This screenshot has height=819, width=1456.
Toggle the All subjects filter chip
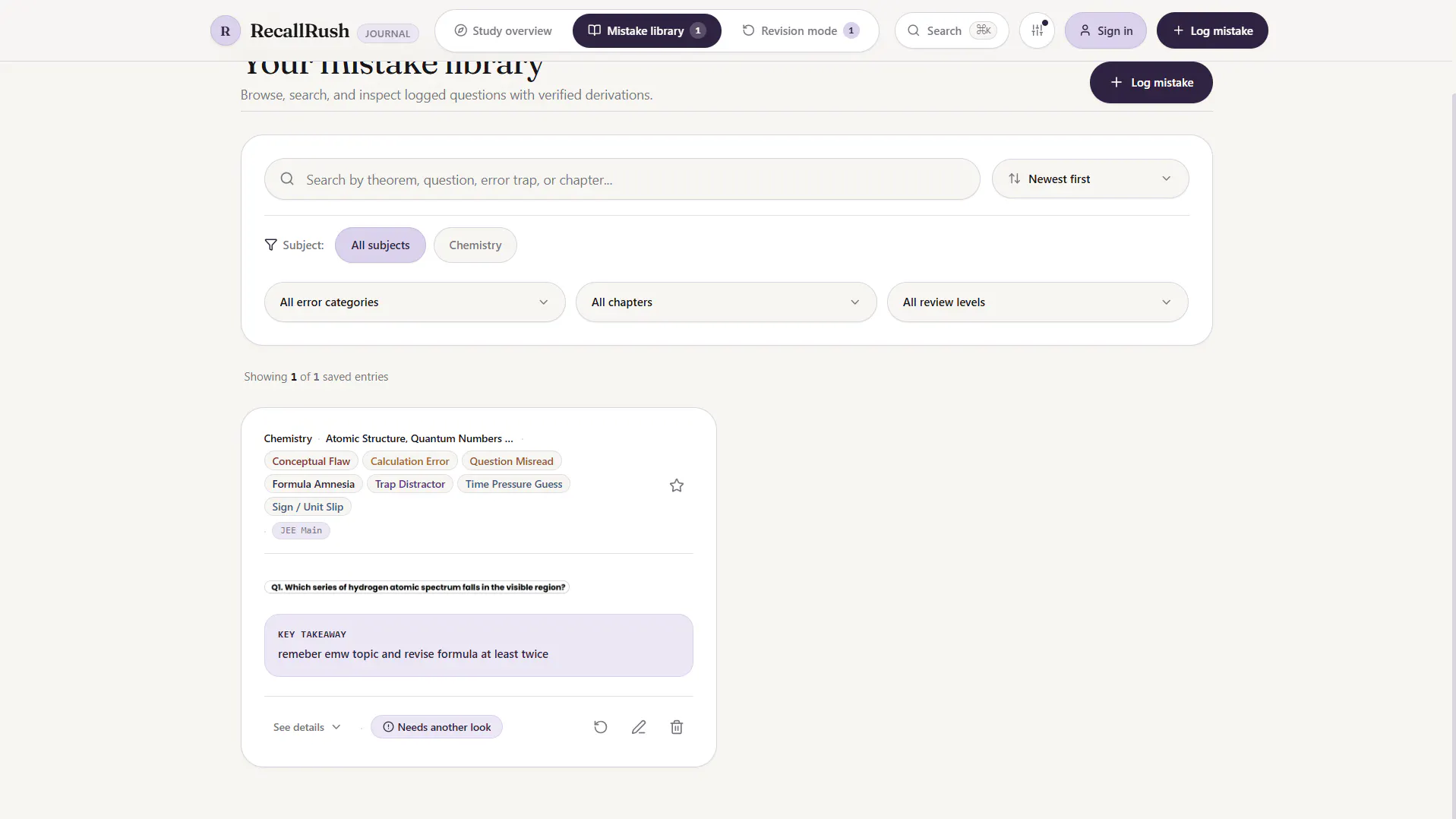point(380,245)
